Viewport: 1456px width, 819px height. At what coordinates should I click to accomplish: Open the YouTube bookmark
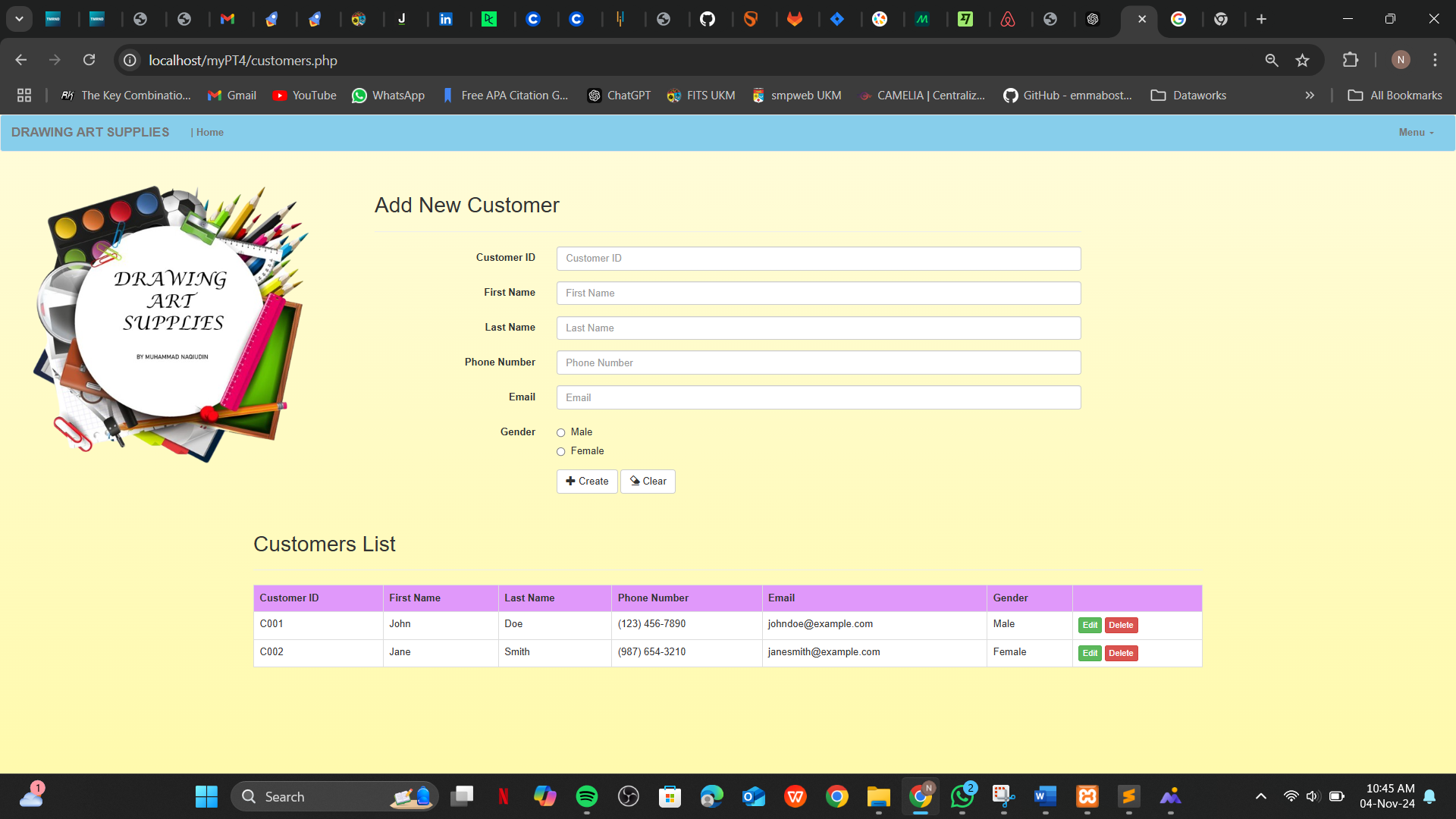click(304, 95)
